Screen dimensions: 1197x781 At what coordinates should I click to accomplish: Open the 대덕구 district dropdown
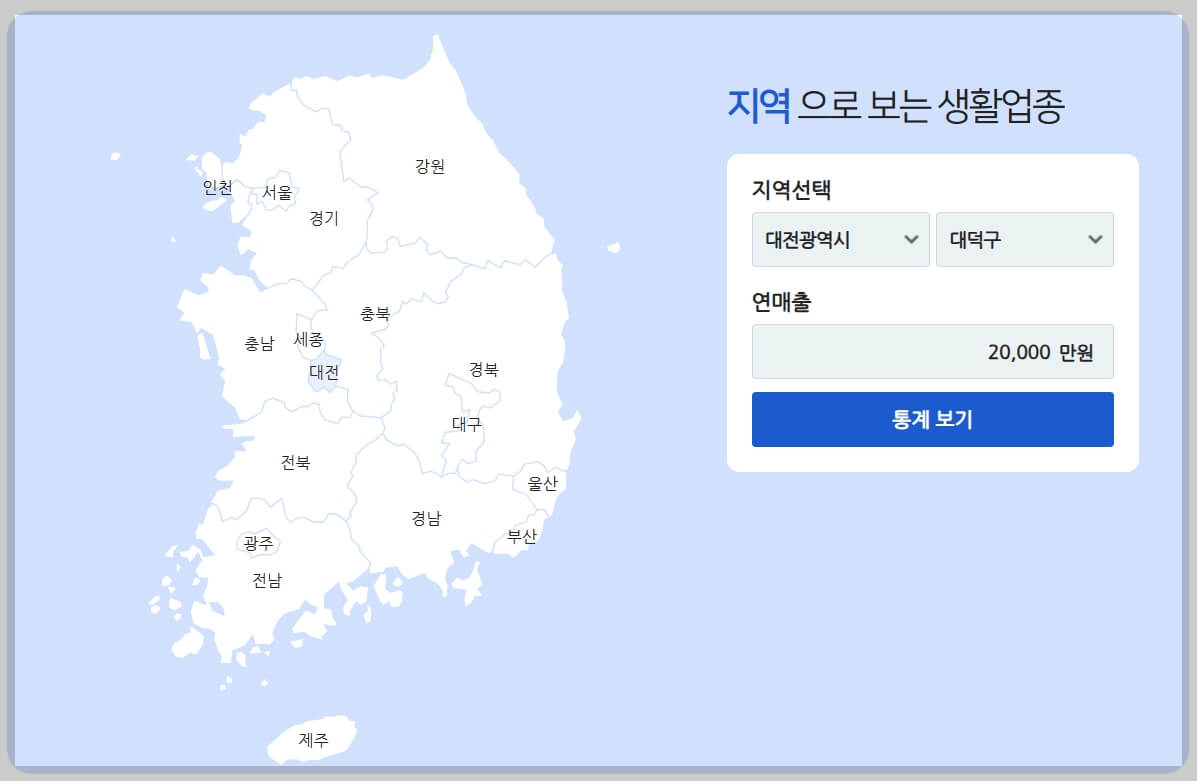tap(1024, 239)
